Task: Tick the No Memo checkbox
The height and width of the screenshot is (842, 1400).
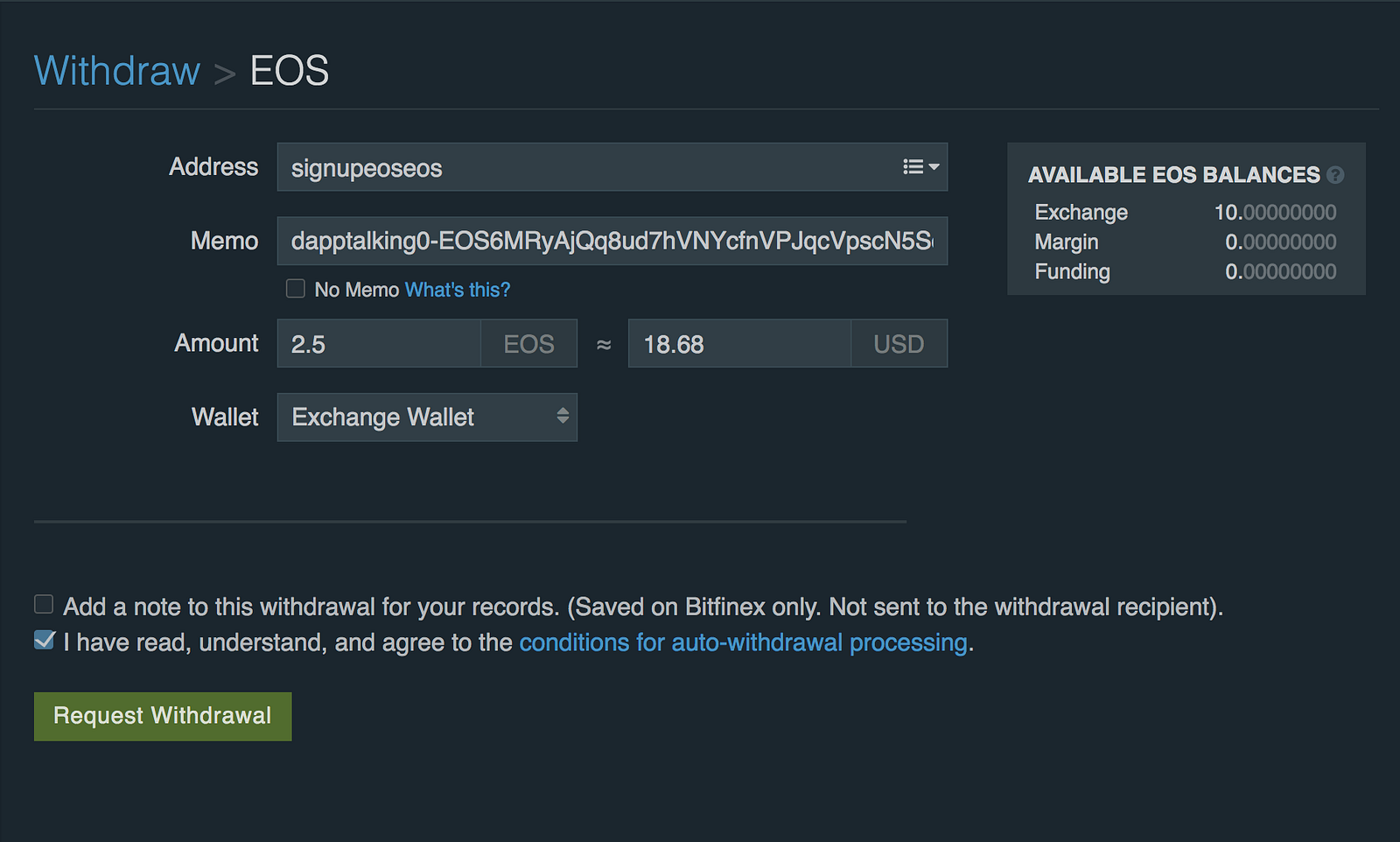Action: pos(296,289)
